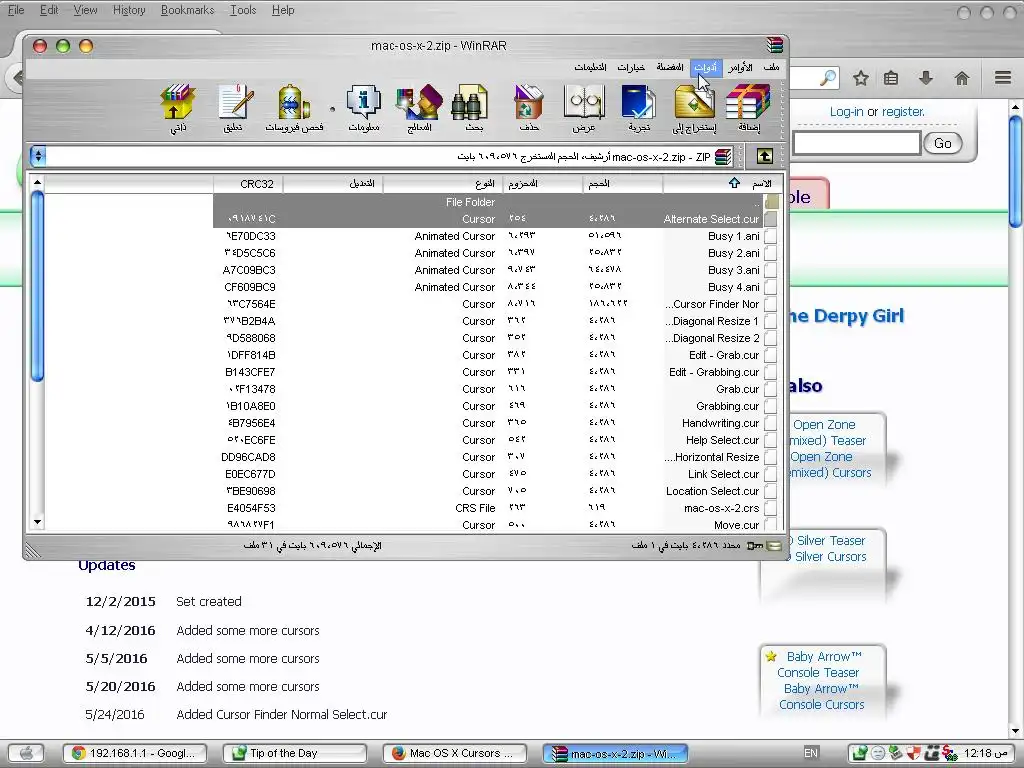Click the up-one-level arrow button in WinRAR

pos(765,156)
